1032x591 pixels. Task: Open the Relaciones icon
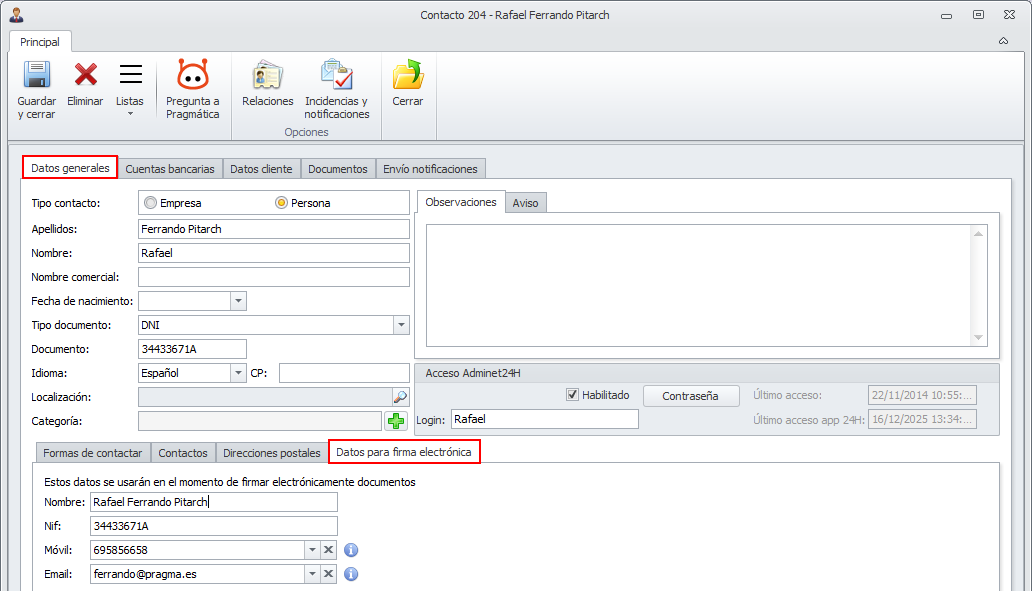pos(267,75)
